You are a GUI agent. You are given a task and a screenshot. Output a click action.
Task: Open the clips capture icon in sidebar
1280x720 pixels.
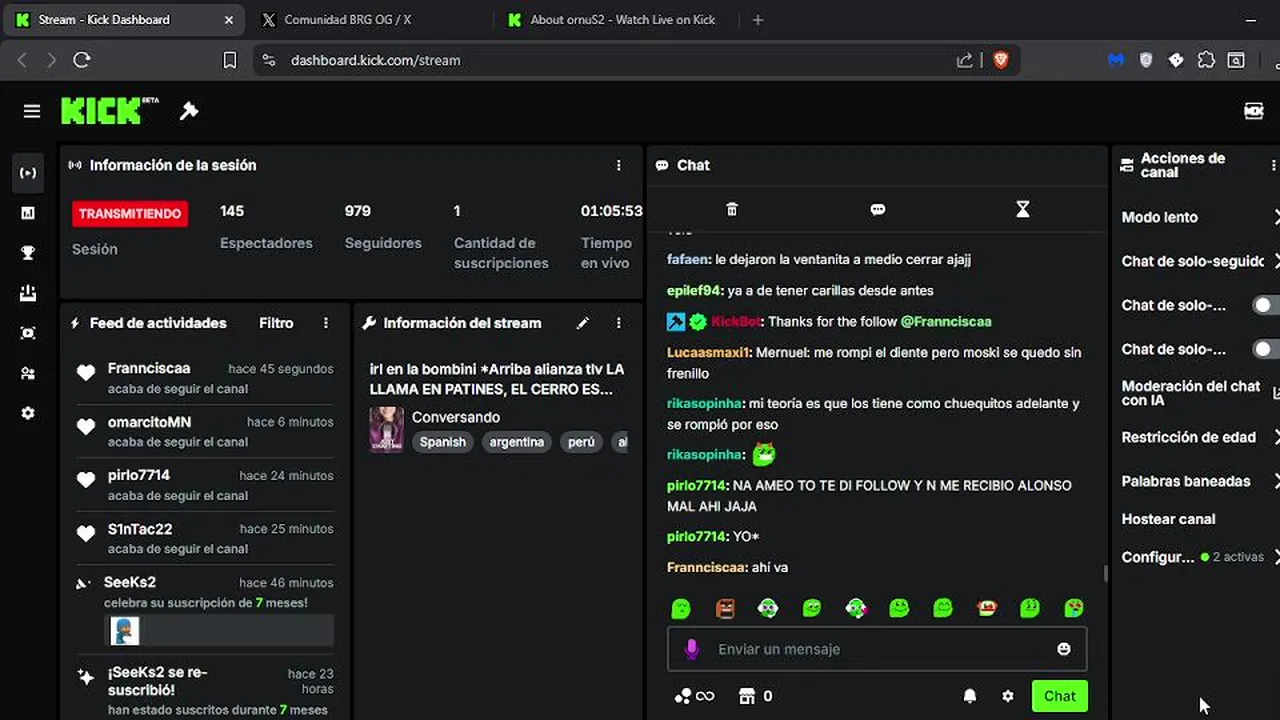click(x=28, y=333)
